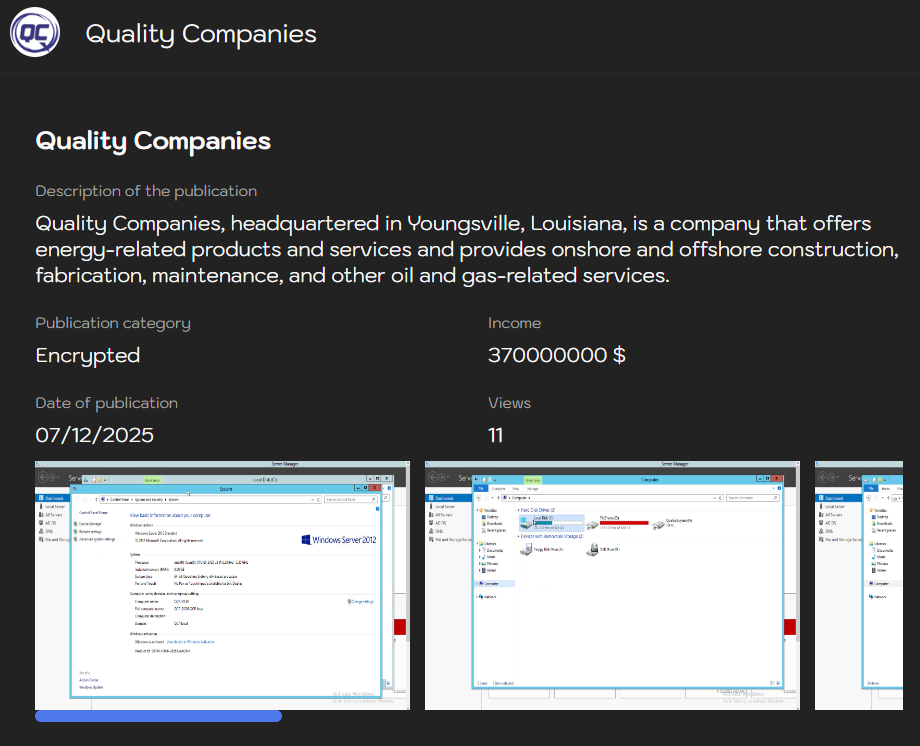Image resolution: width=920 pixels, height=746 pixels.
Task: Click the red full-capacity drive bar in second thumbnail
Action: point(624,522)
